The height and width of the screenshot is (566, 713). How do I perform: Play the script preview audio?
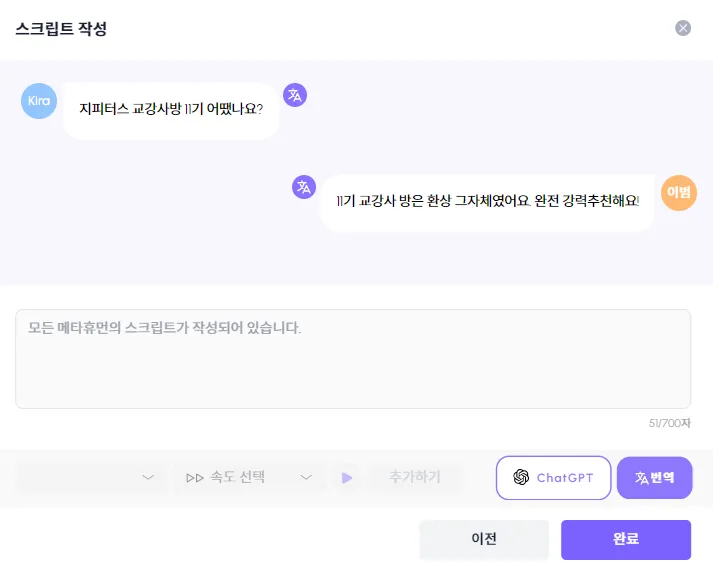347,477
